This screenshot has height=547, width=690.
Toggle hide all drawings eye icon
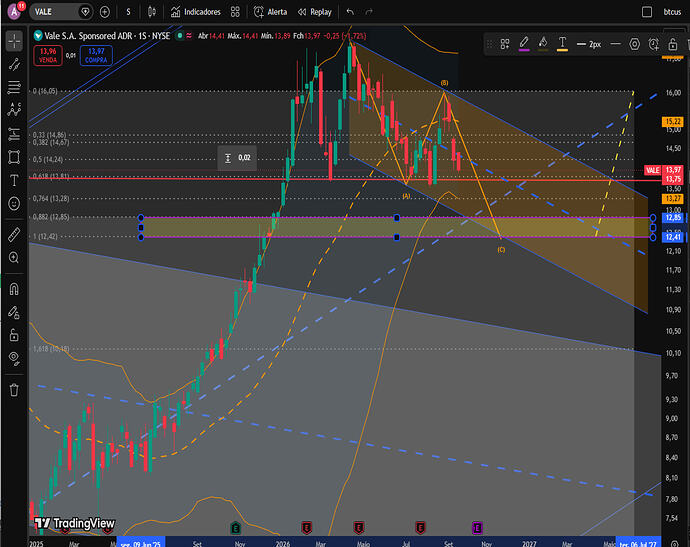click(14, 359)
